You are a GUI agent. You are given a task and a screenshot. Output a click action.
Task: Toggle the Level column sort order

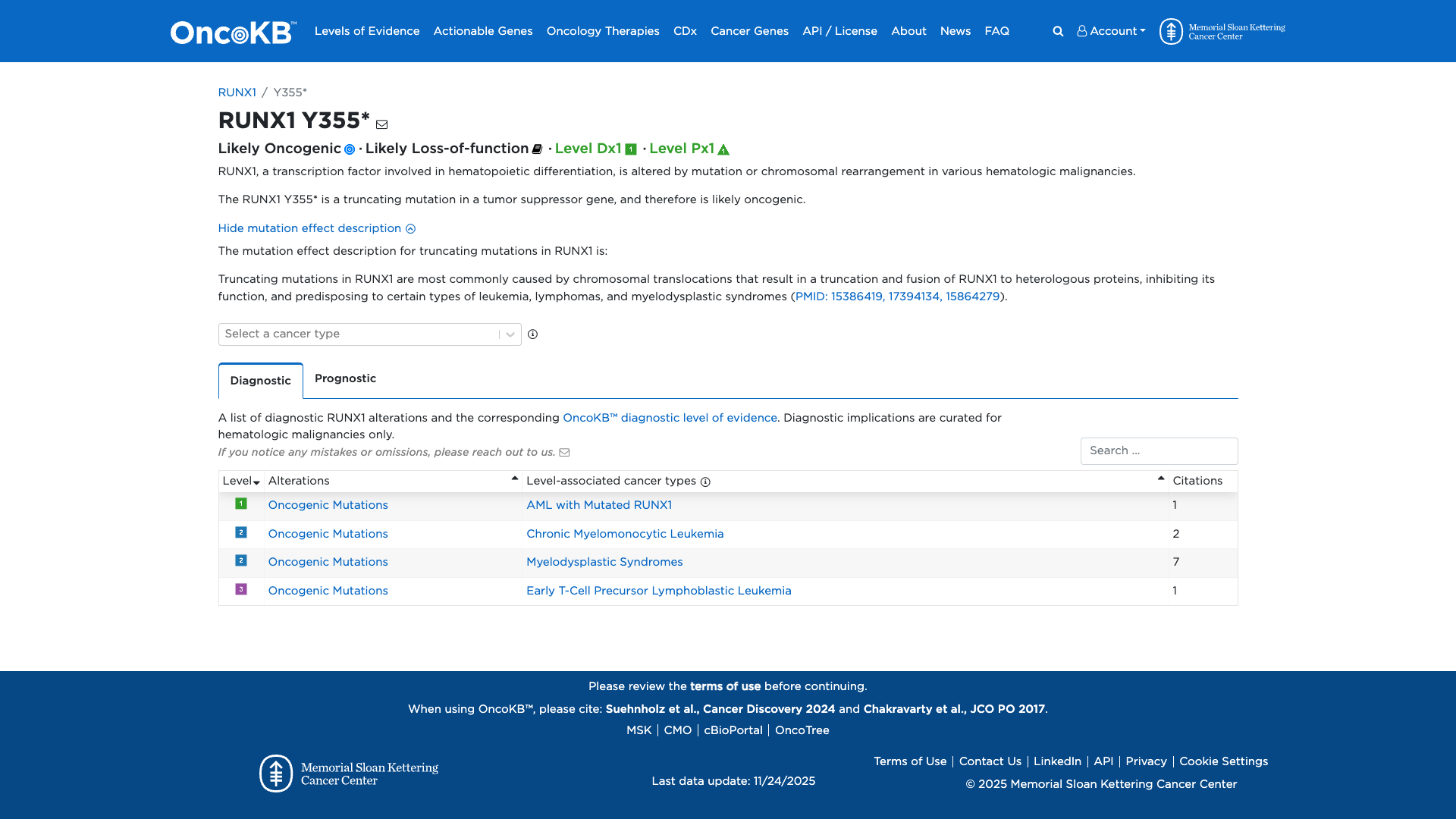tap(256, 482)
